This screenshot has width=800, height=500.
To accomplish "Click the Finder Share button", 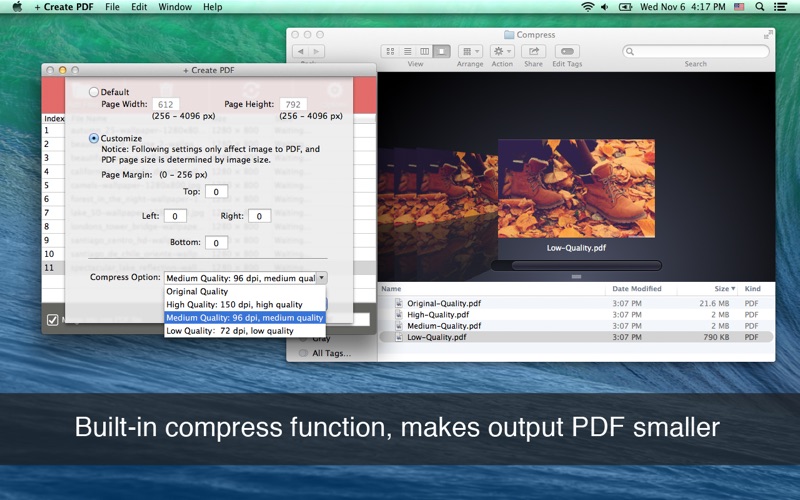I will pyautogui.click(x=534, y=51).
